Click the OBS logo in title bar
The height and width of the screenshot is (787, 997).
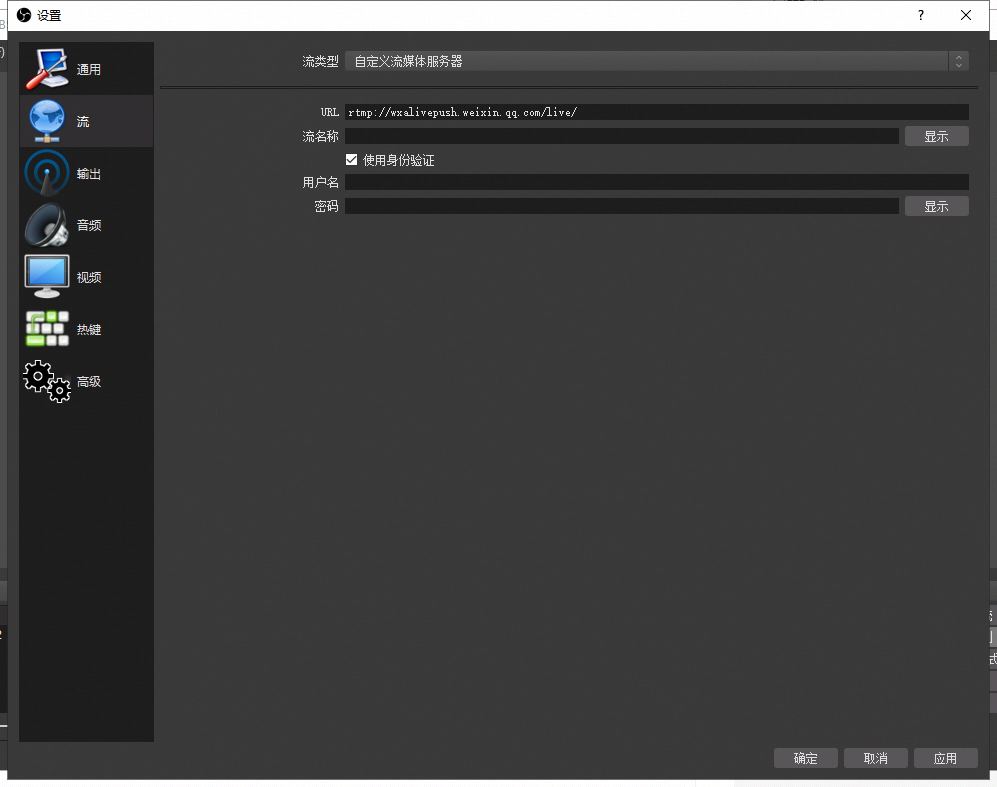(x=24, y=15)
